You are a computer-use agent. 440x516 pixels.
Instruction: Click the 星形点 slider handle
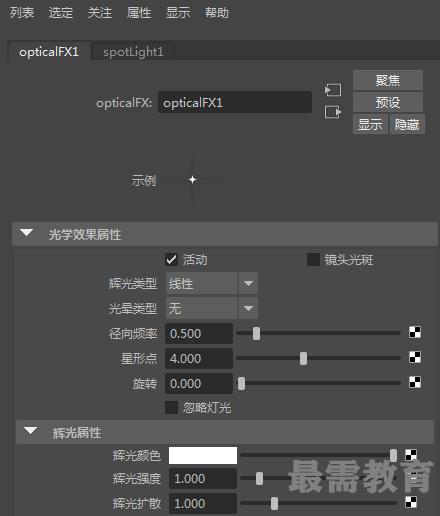coord(303,358)
